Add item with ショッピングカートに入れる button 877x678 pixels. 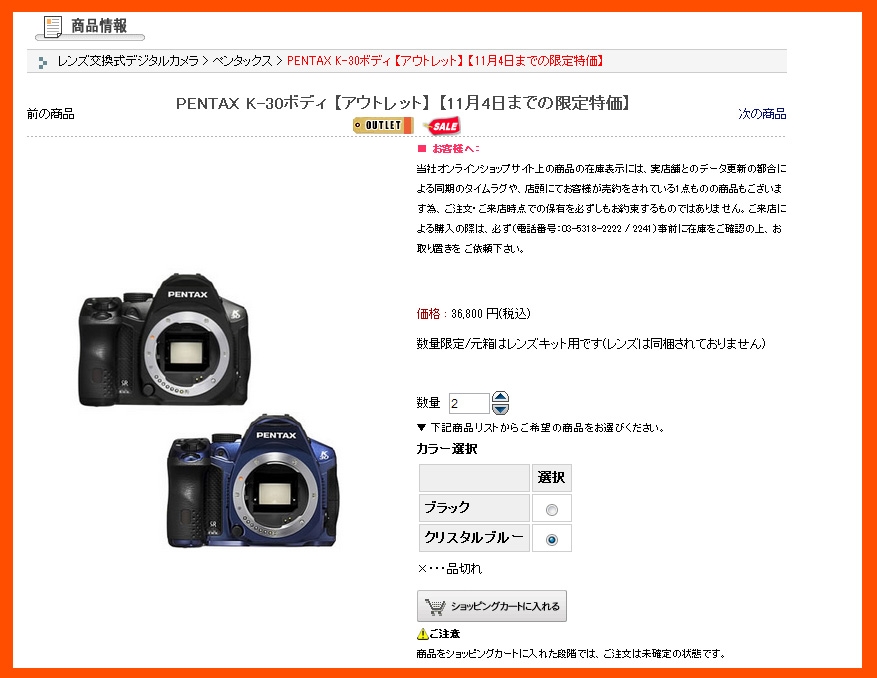pos(492,606)
